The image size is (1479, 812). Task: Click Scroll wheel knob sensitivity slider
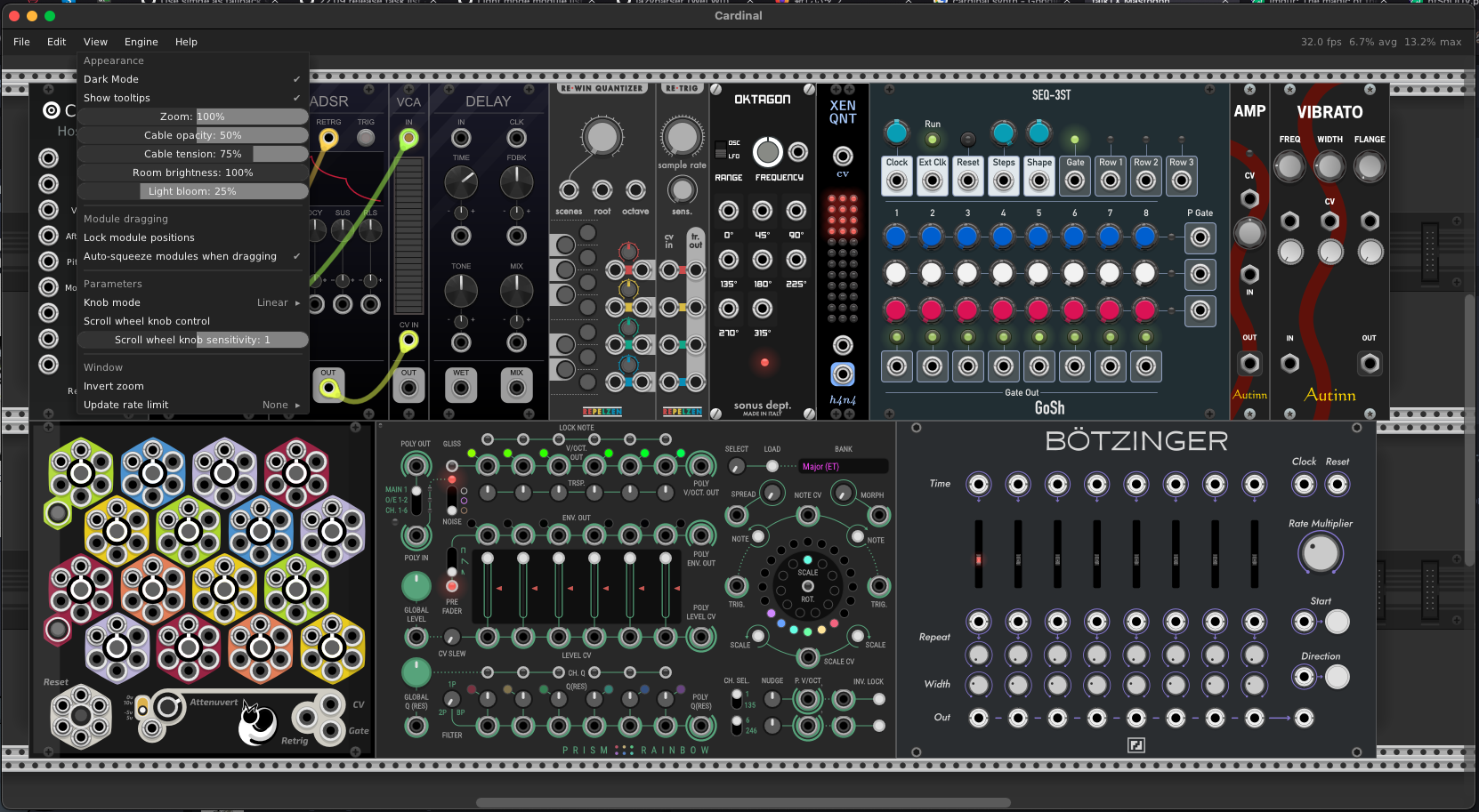click(192, 340)
